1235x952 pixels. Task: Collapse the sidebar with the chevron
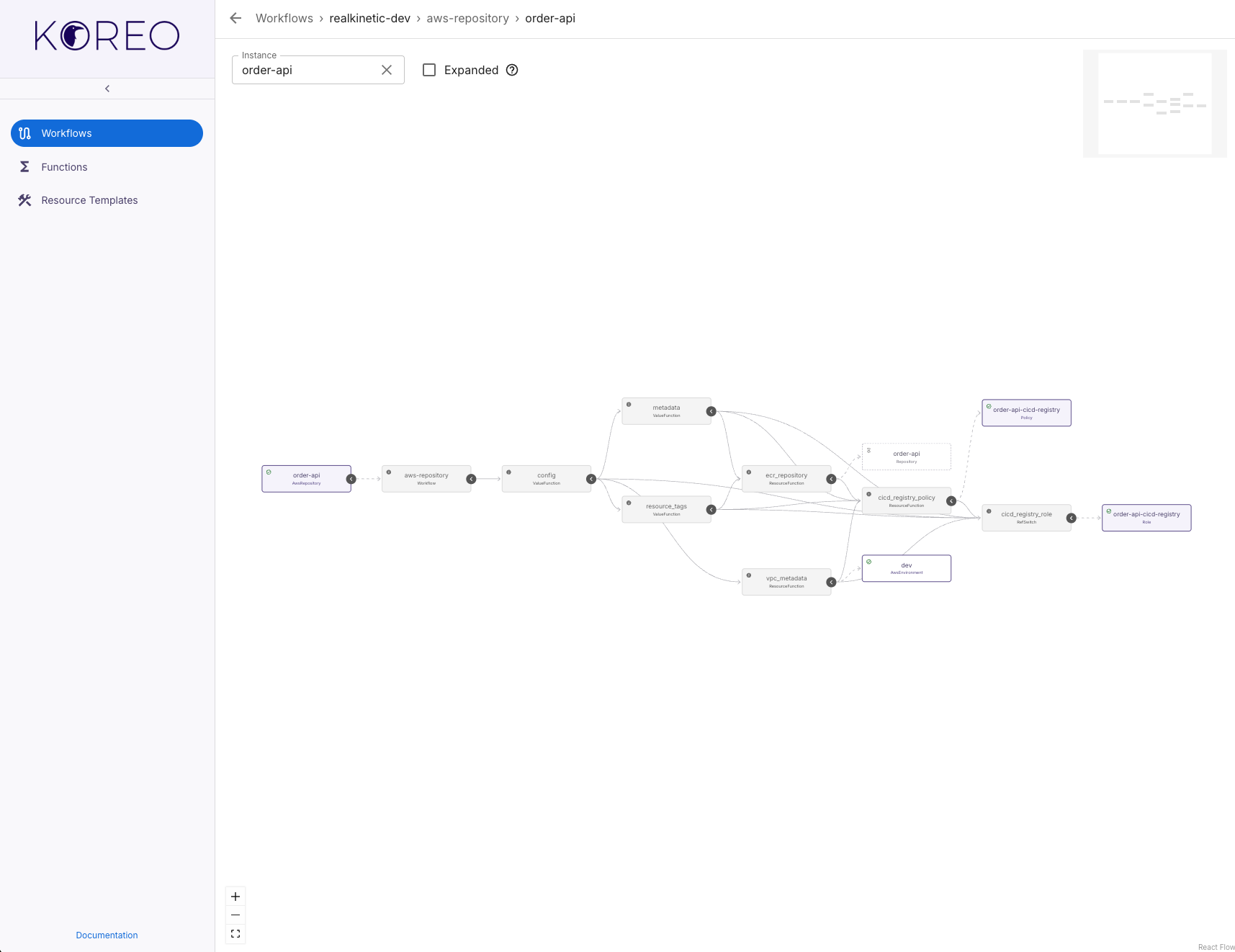click(x=107, y=88)
